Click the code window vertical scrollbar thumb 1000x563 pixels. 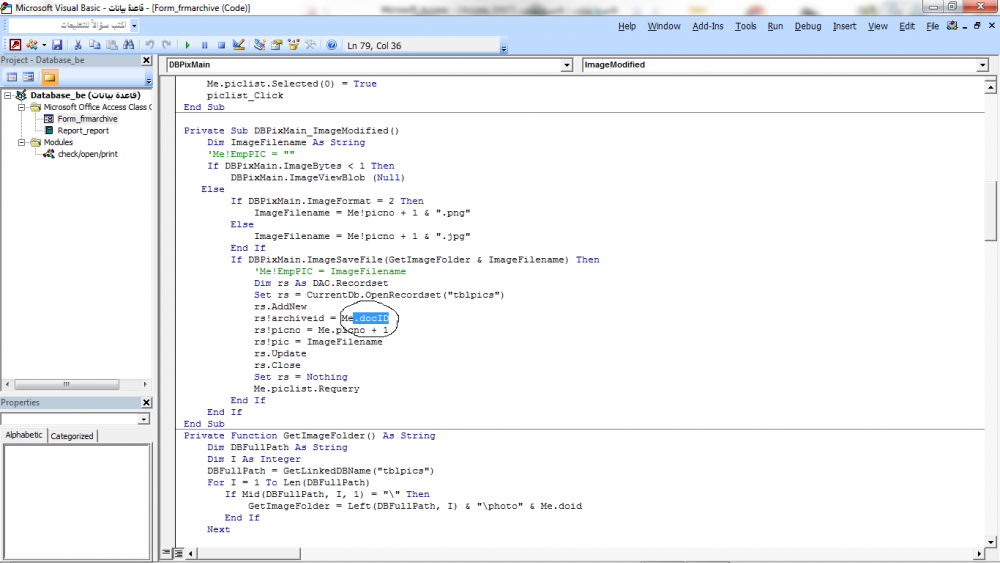coord(990,210)
